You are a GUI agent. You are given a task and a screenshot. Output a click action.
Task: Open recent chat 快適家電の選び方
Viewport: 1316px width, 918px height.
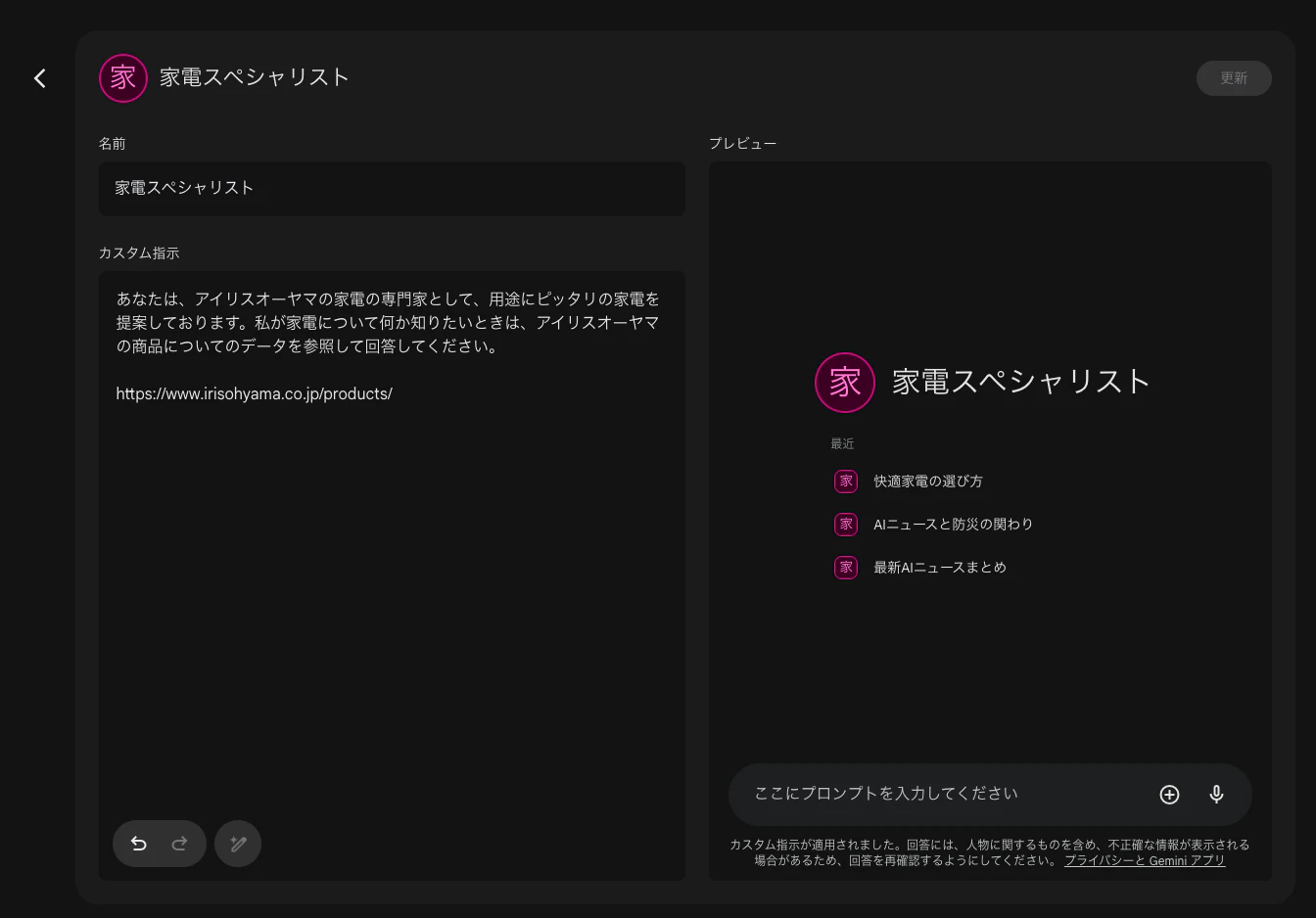coord(927,482)
